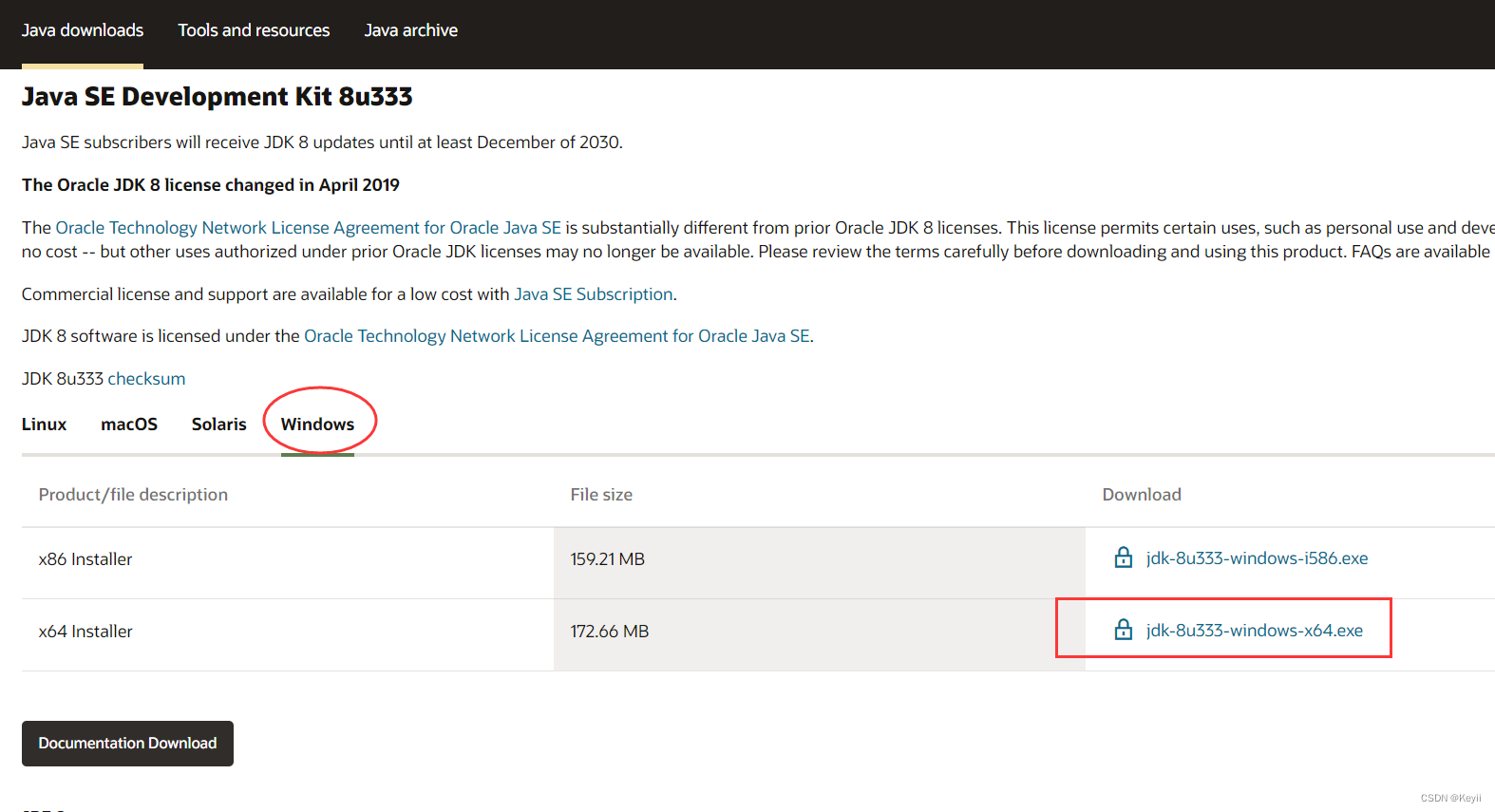
Task: Click the Oracle JDK 8 license changed heading
Action: pyautogui.click(x=211, y=185)
